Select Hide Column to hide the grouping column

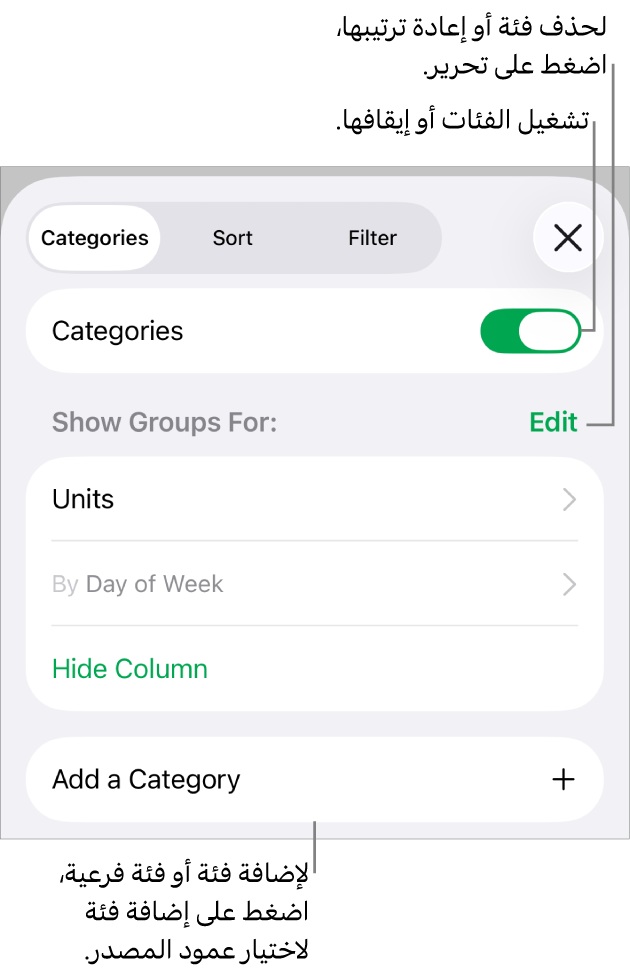[129, 668]
